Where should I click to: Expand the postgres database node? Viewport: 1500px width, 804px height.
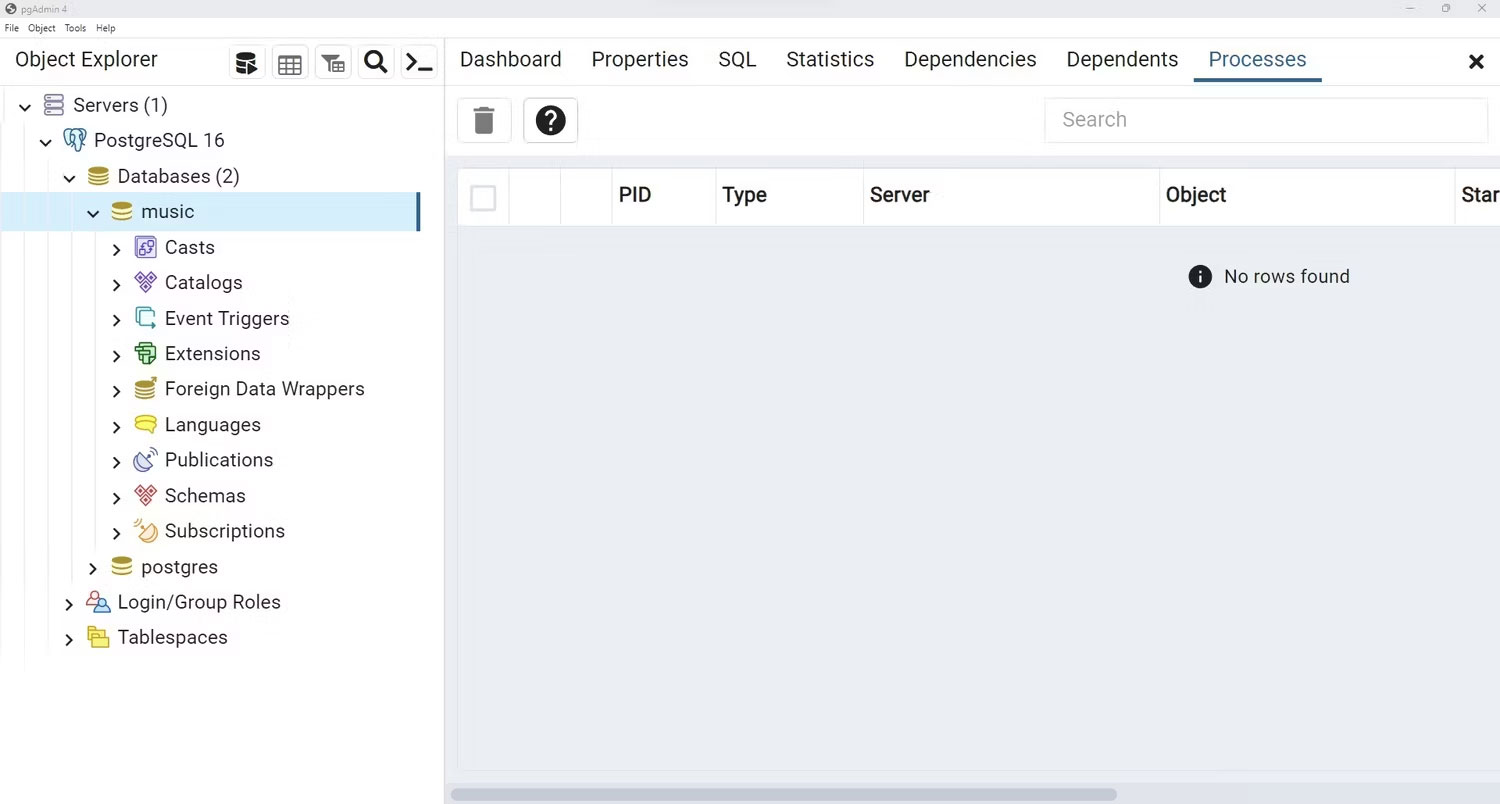[93, 568]
